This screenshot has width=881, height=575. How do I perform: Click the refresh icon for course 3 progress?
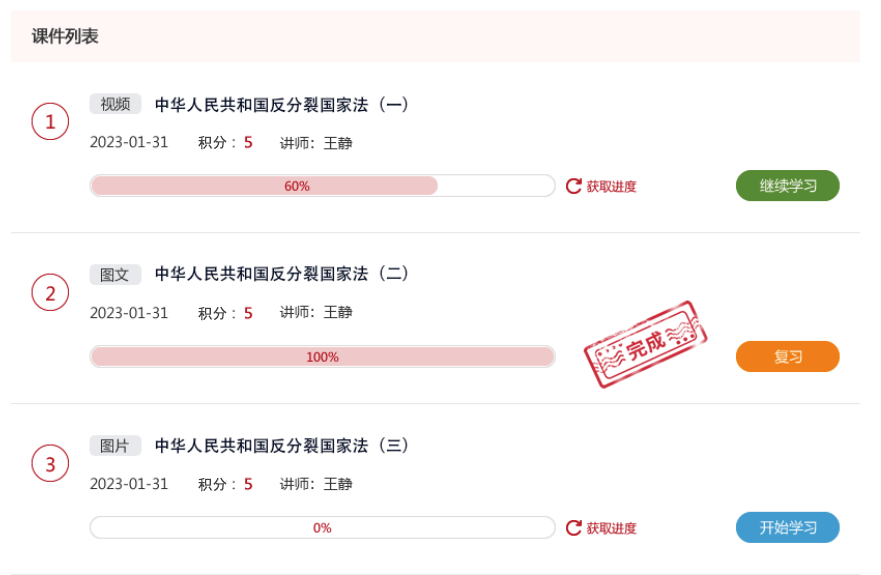574,528
